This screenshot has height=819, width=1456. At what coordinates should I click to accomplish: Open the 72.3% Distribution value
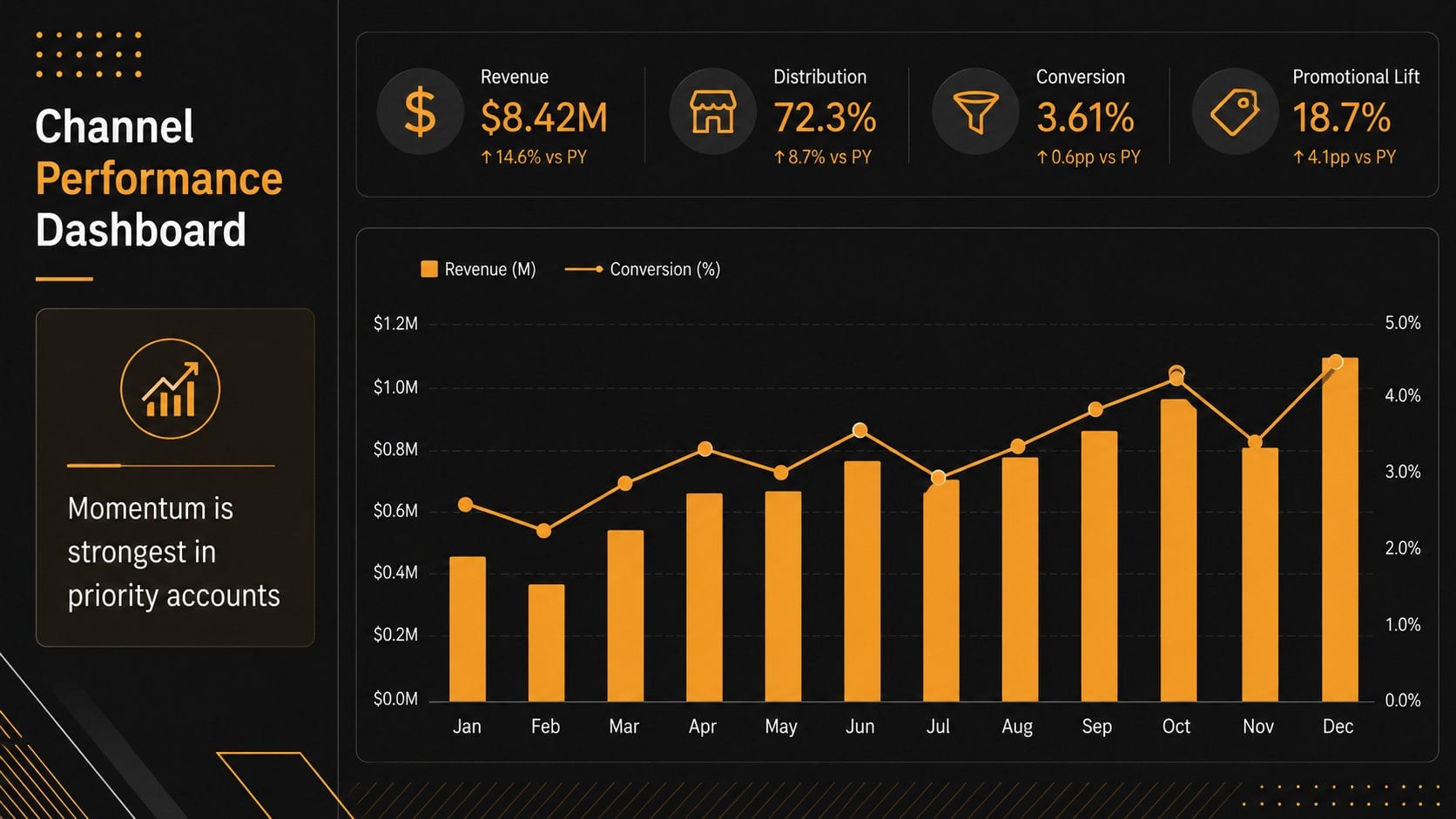coord(825,117)
